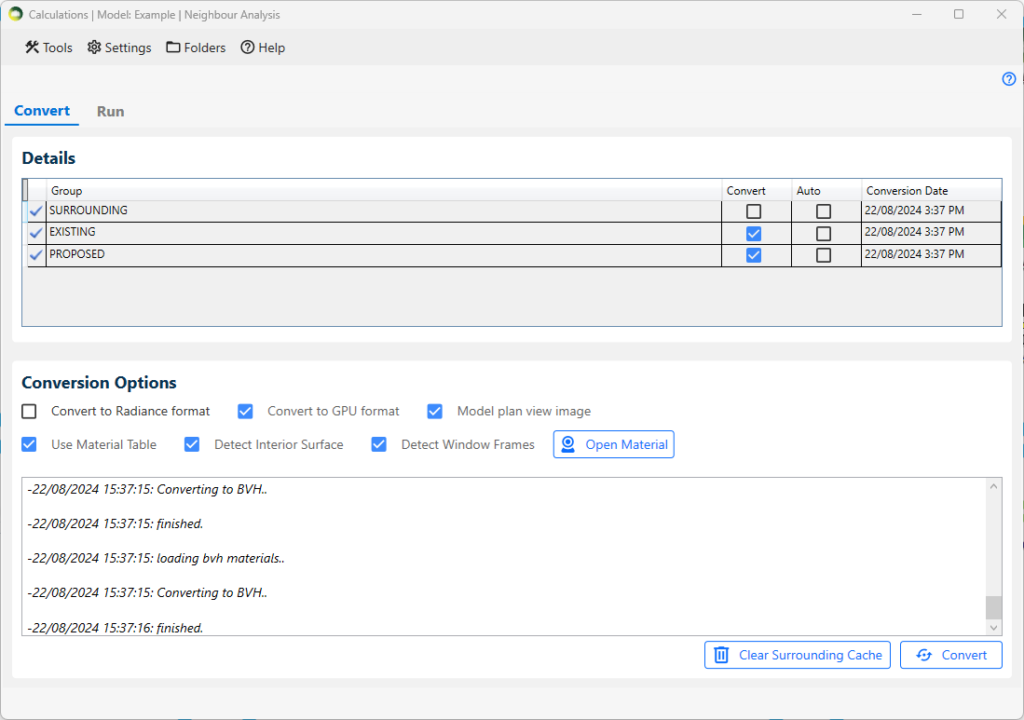Image resolution: width=1024 pixels, height=720 pixels.
Task: Enable Auto checkbox for SURROUNDING group
Action: 824,212
